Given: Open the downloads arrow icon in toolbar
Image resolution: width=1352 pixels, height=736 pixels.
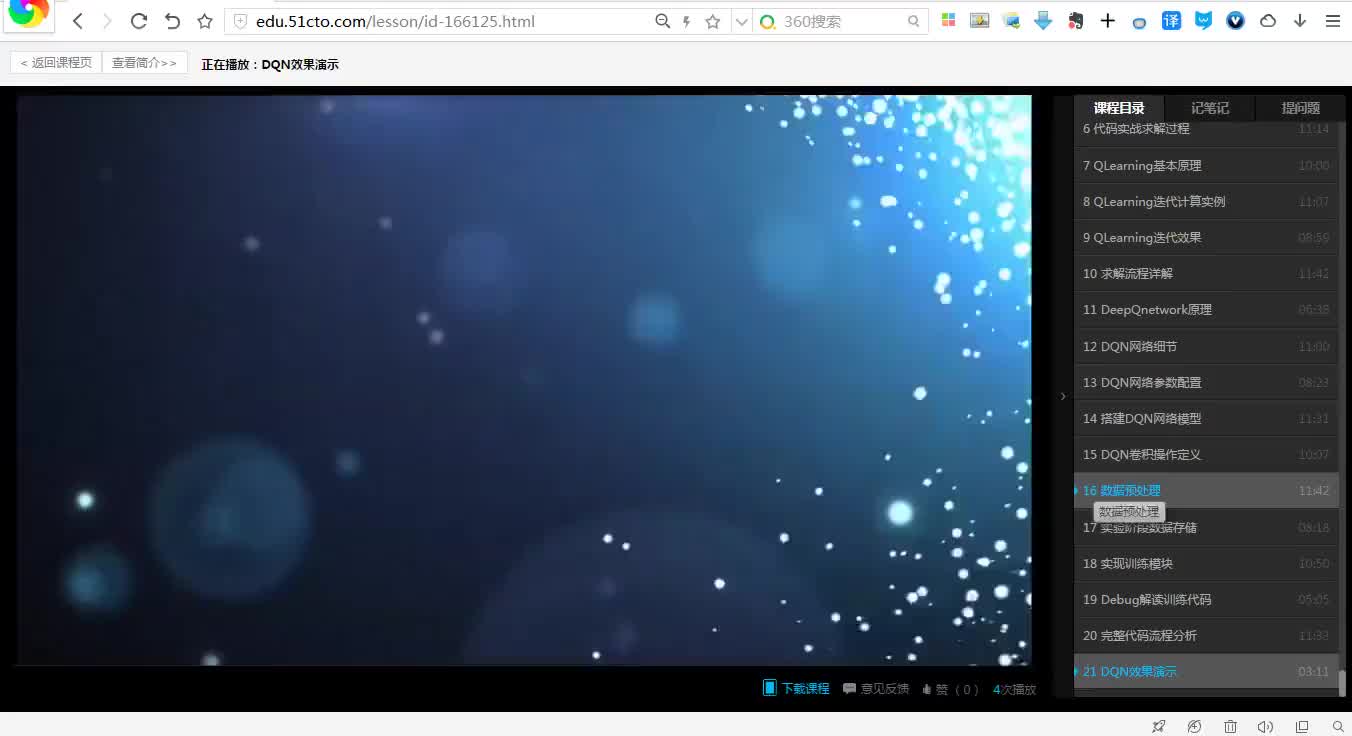Looking at the screenshot, I should click(1300, 20).
